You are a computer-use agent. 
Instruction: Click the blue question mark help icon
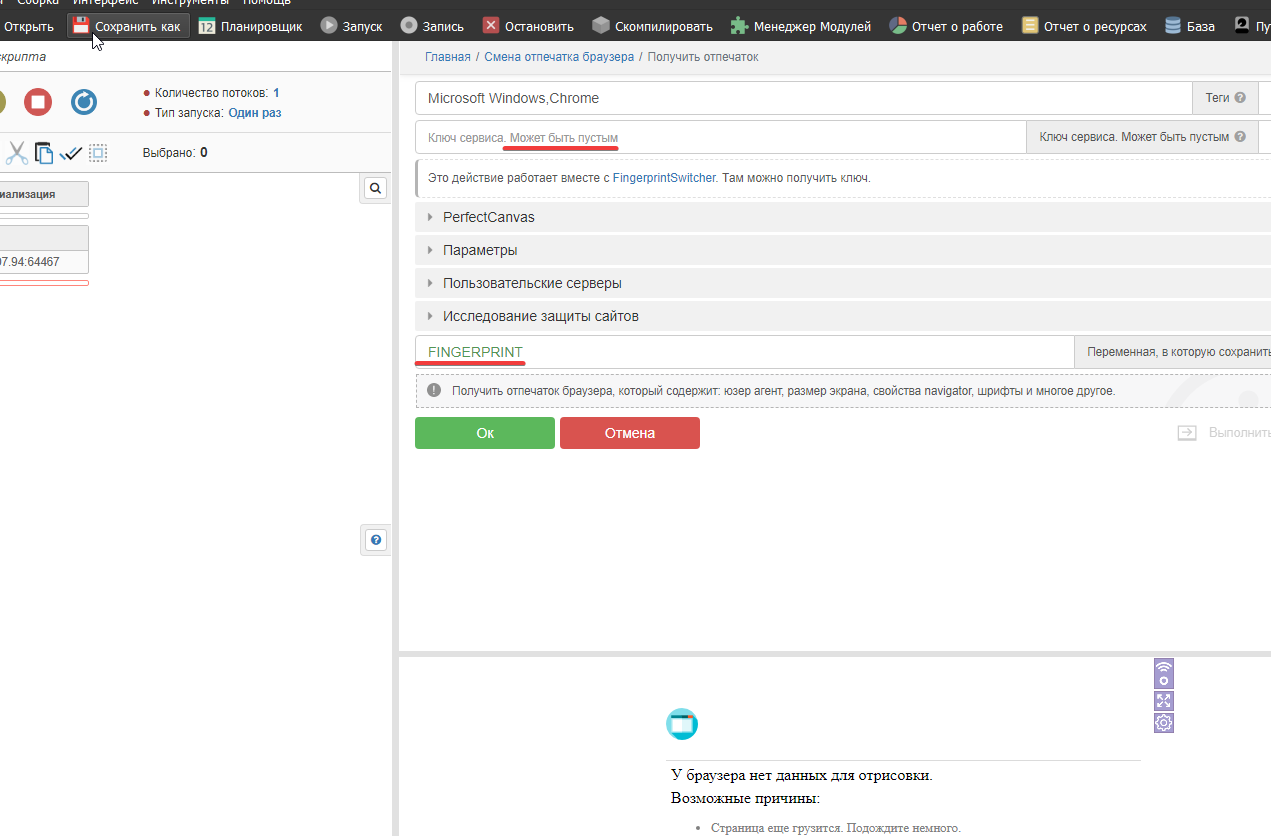tap(375, 540)
